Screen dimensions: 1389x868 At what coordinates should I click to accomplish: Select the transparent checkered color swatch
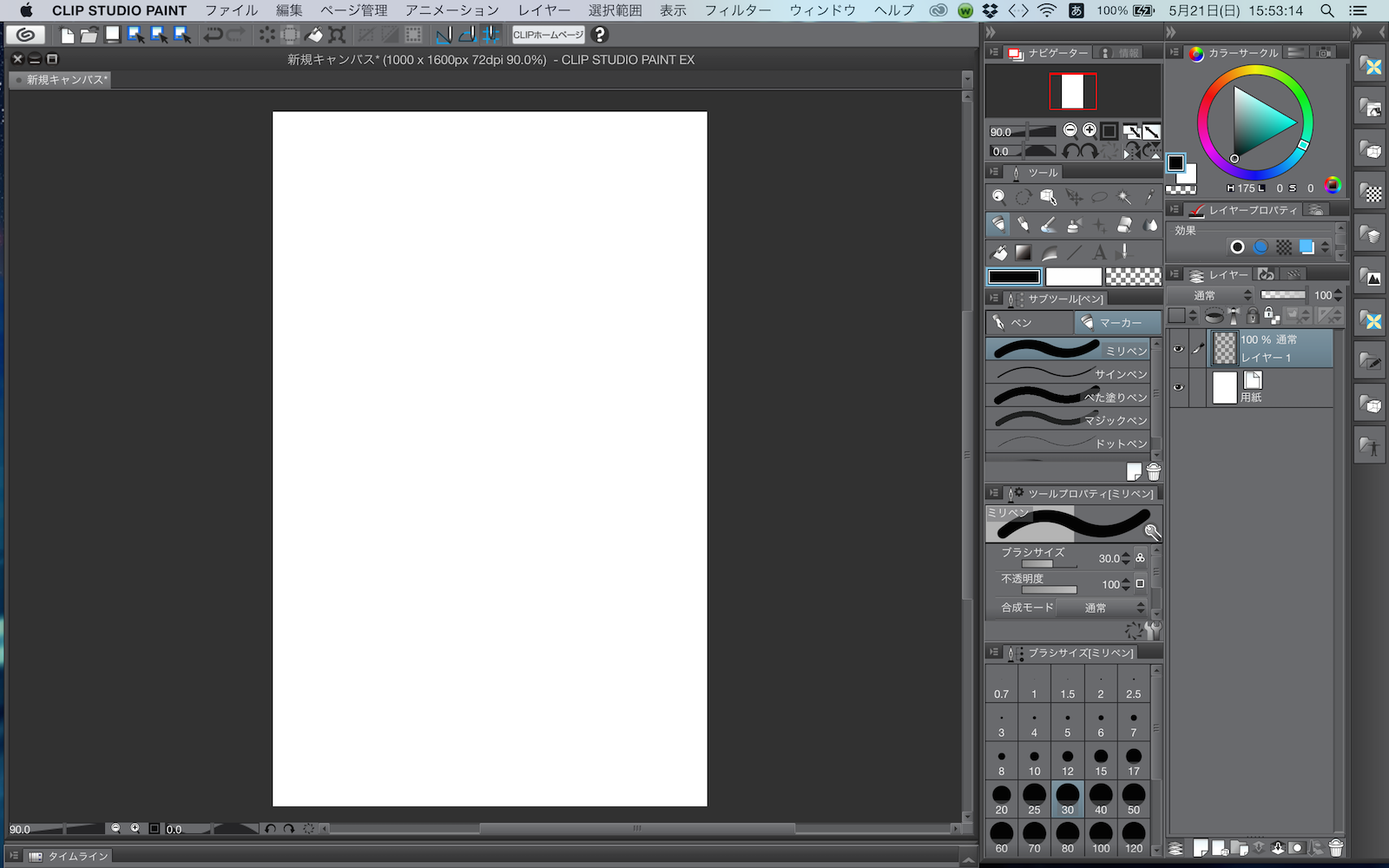1133,277
